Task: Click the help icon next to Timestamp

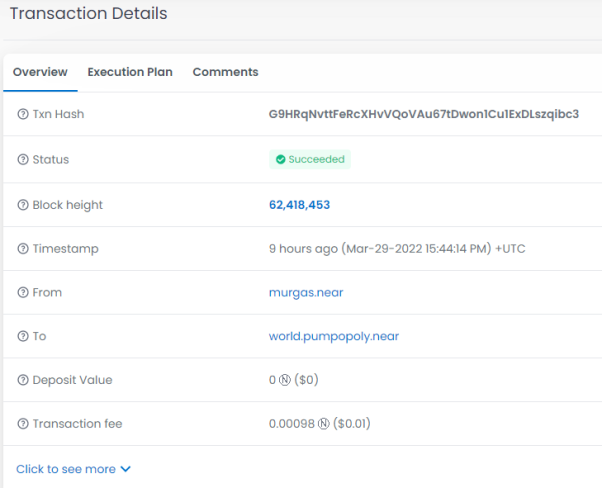Action: click(x=23, y=249)
